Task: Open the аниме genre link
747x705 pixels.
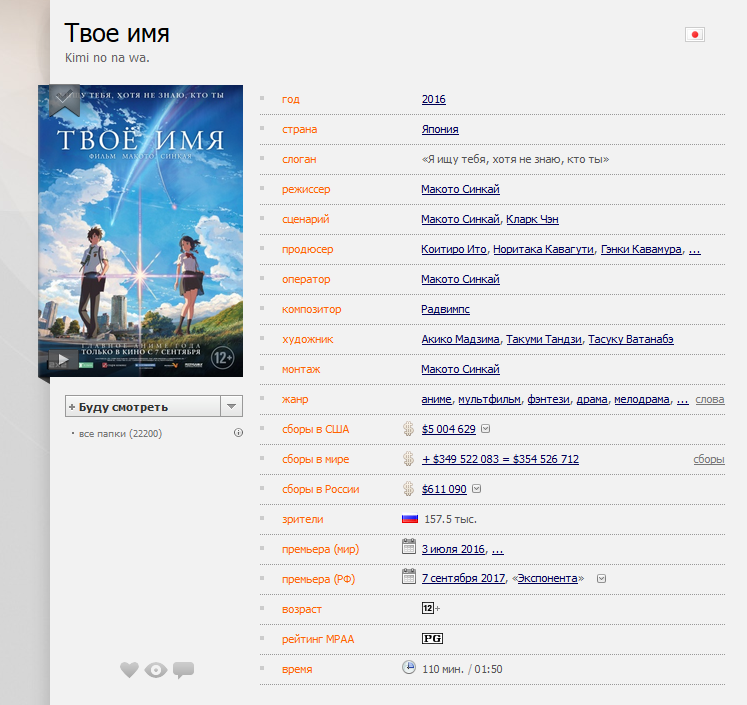Action: [436, 399]
